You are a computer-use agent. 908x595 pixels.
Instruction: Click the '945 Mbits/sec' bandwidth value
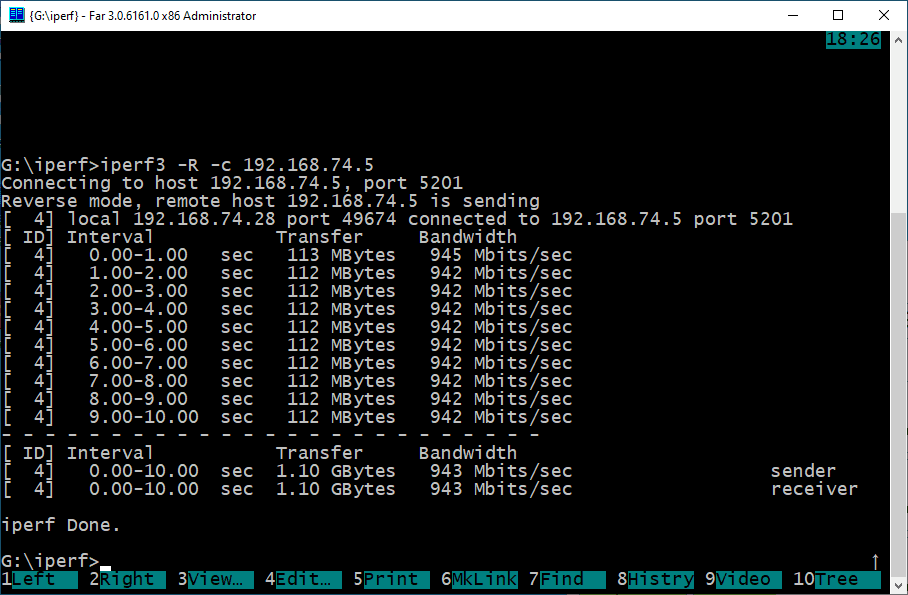(501, 255)
